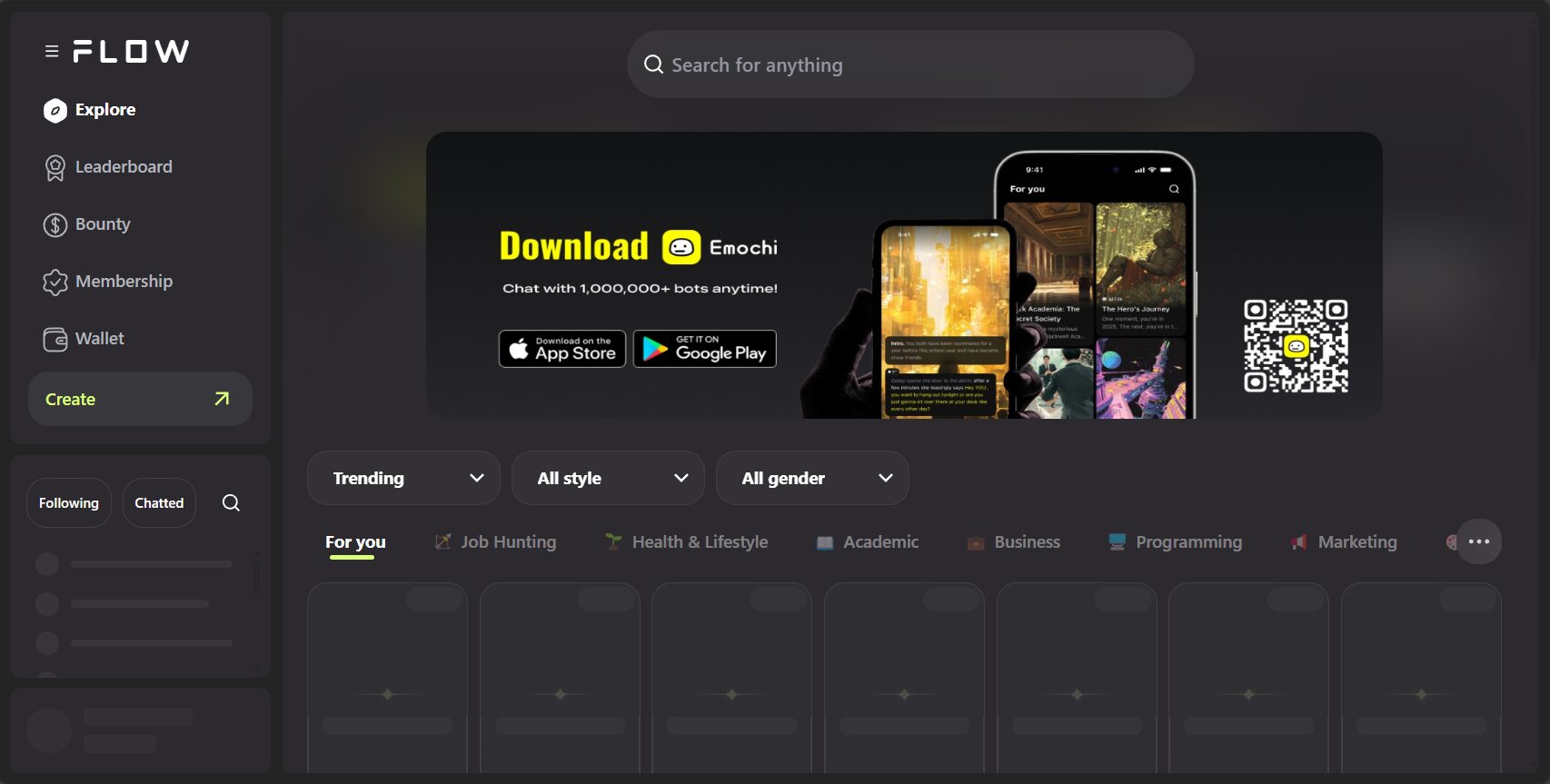Screen dimensions: 1550x784
Task: Click the Marketing megaphone icon
Action: [1299, 541]
